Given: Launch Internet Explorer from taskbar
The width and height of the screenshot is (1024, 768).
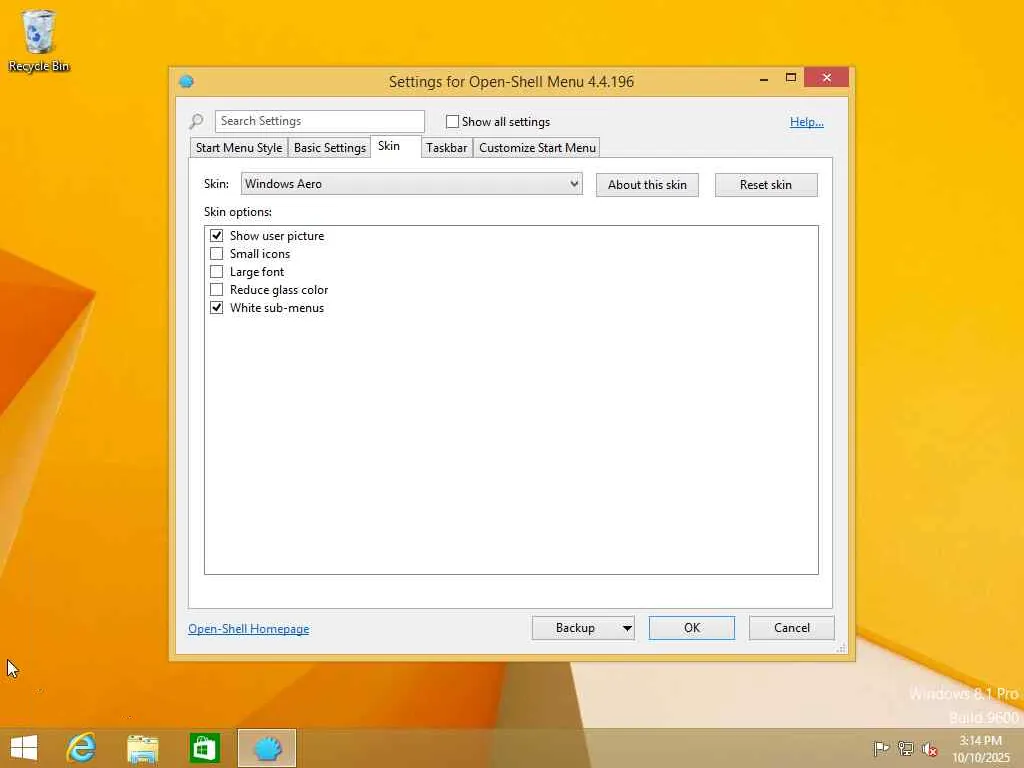Looking at the screenshot, I should tap(82, 748).
